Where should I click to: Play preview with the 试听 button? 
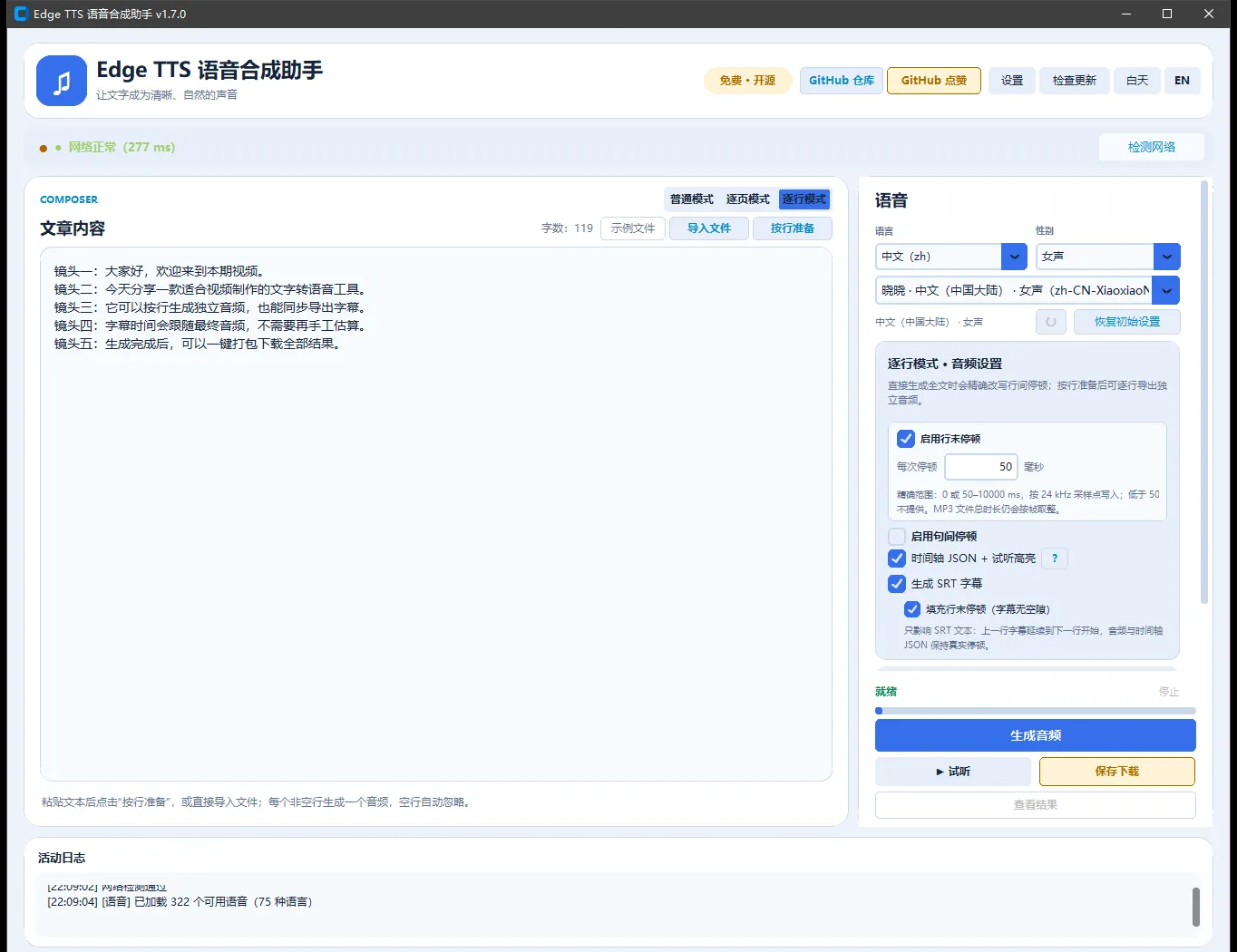[x=953, y=772]
